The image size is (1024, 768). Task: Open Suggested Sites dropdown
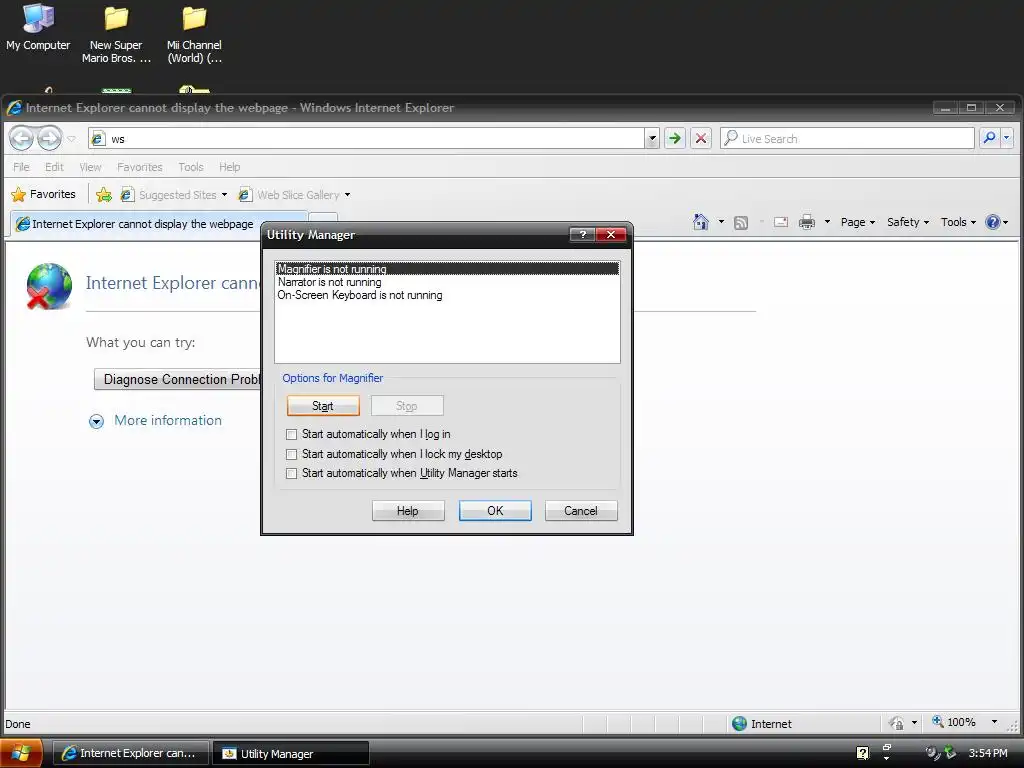pos(174,195)
